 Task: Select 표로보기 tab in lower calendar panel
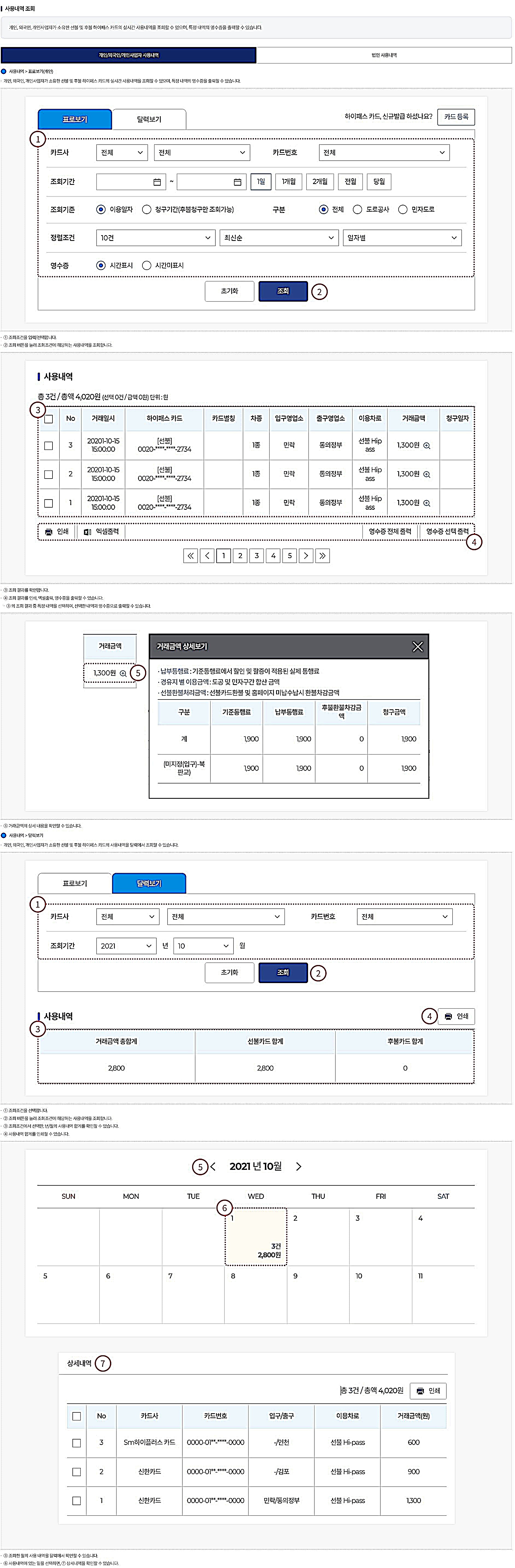(x=75, y=883)
